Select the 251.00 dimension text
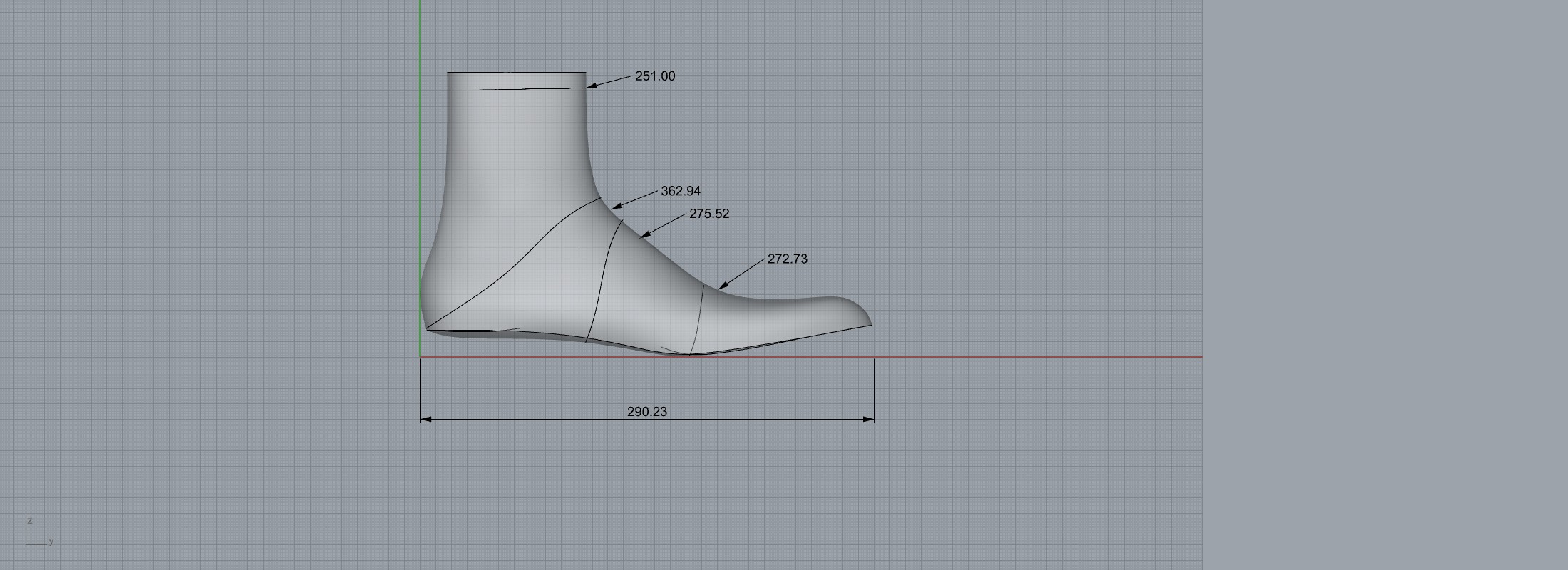The height and width of the screenshot is (570, 1568). [x=654, y=76]
